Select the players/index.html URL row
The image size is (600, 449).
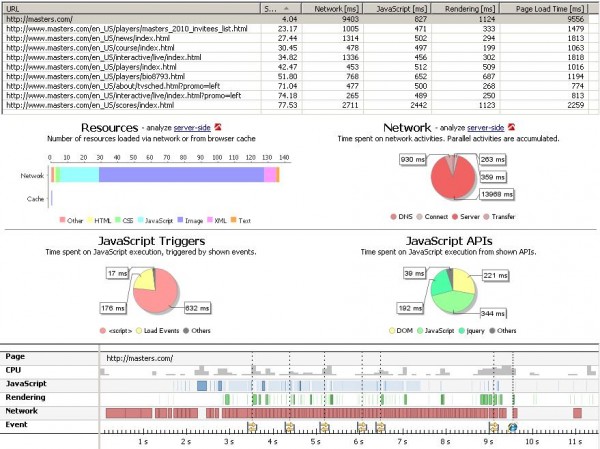pos(295,67)
